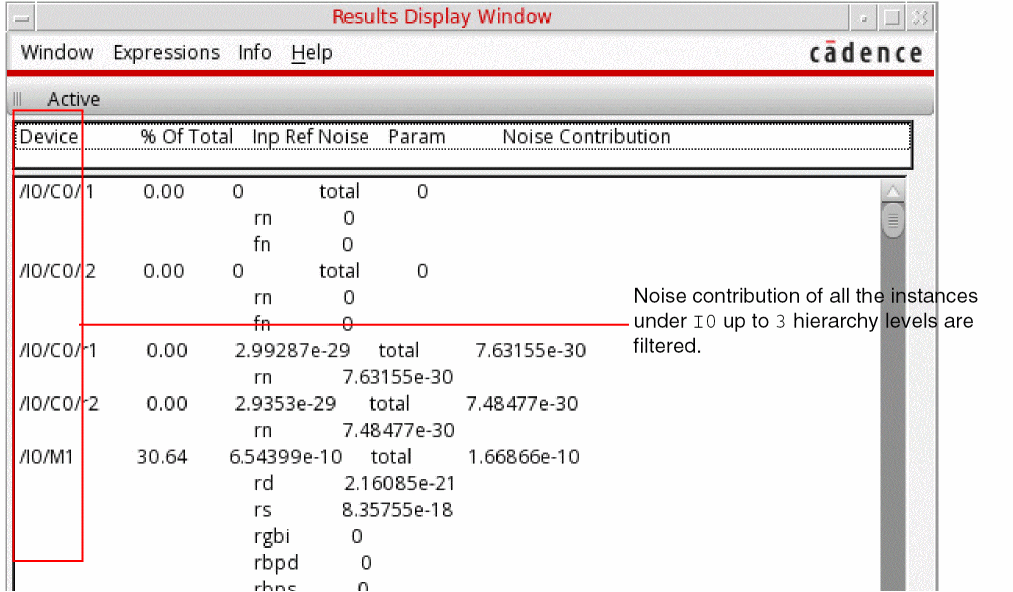
Task: Open the Info menu
Action: 254,53
